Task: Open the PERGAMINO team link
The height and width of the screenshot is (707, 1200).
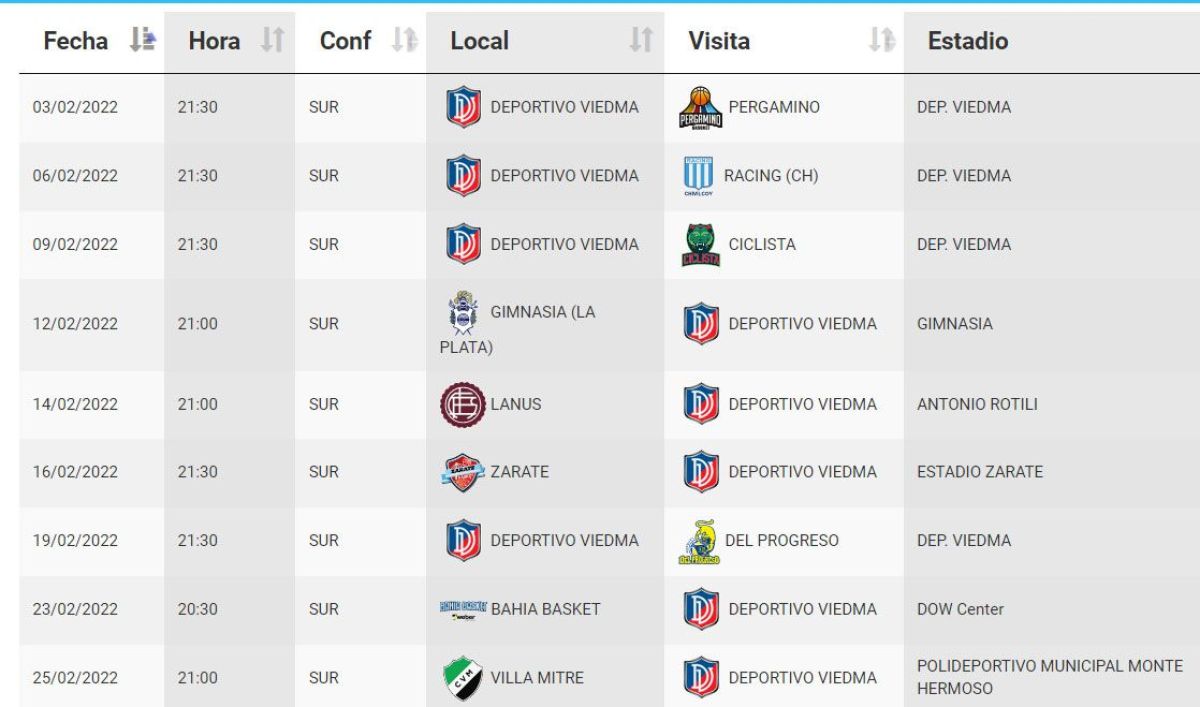Action: click(x=773, y=107)
